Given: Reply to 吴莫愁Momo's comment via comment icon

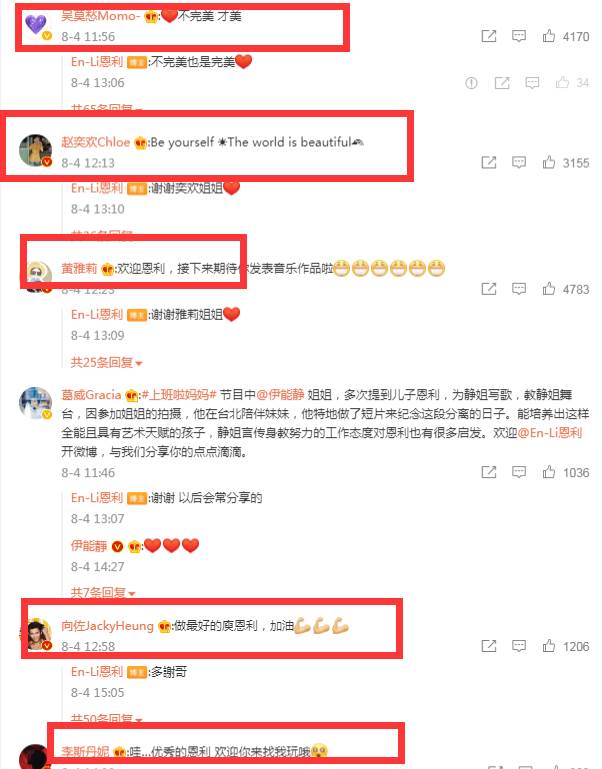Looking at the screenshot, I should pyautogui.click(x=519, y=36).
